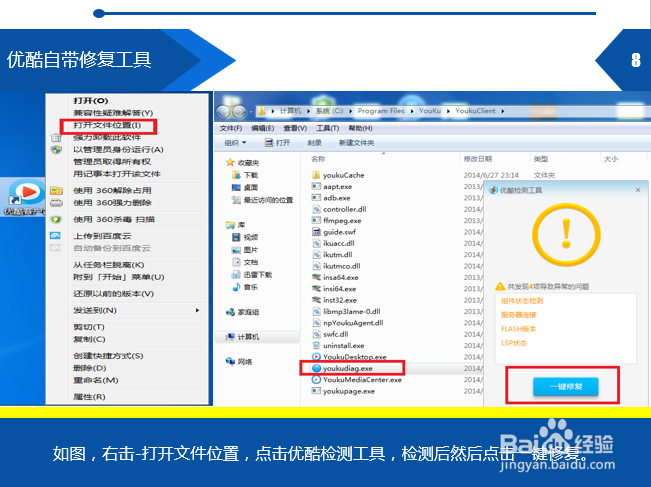Select the guide.swf file icon
This screenshot has height=487, width=651.
coord(316,232)
